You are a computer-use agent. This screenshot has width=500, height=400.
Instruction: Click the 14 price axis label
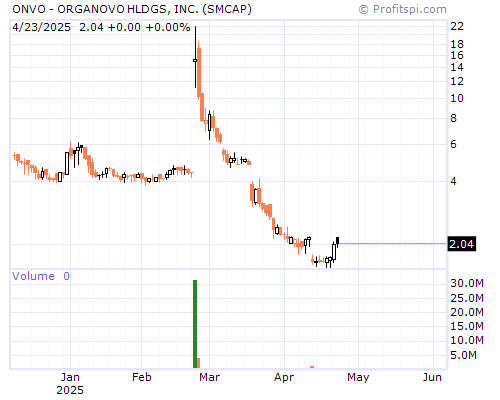457,67
